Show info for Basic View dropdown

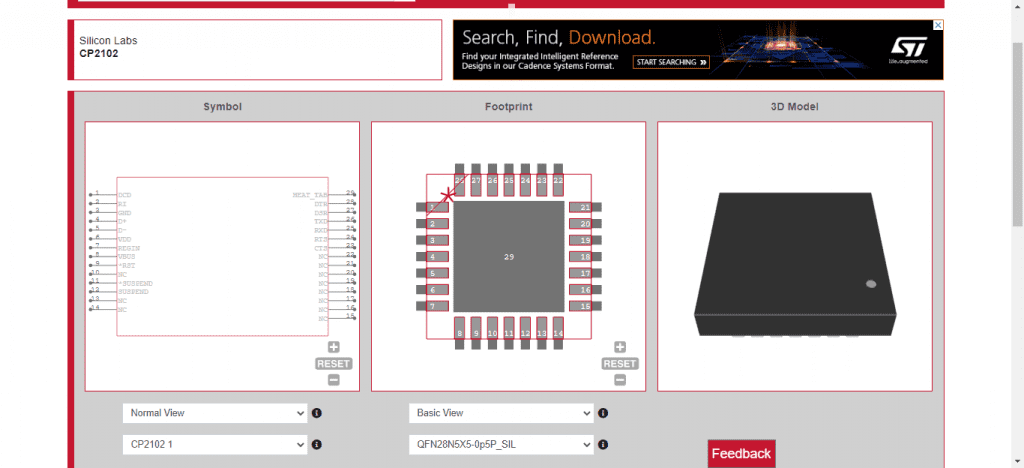[602, 413]
